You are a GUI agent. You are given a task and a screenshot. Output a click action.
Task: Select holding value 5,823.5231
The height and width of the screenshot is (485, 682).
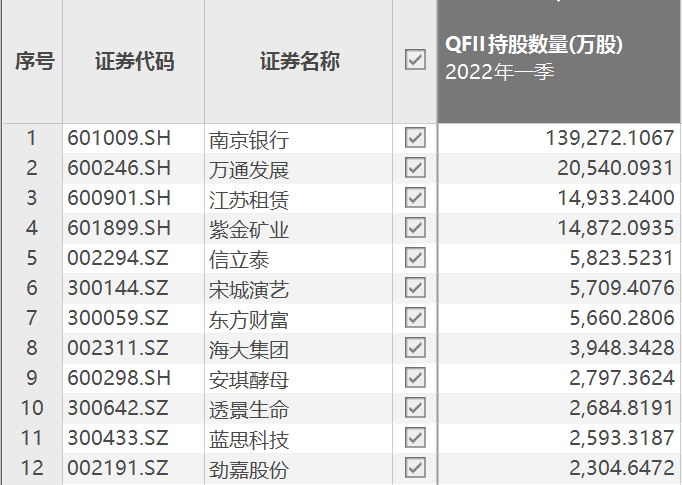click(622, 258)
